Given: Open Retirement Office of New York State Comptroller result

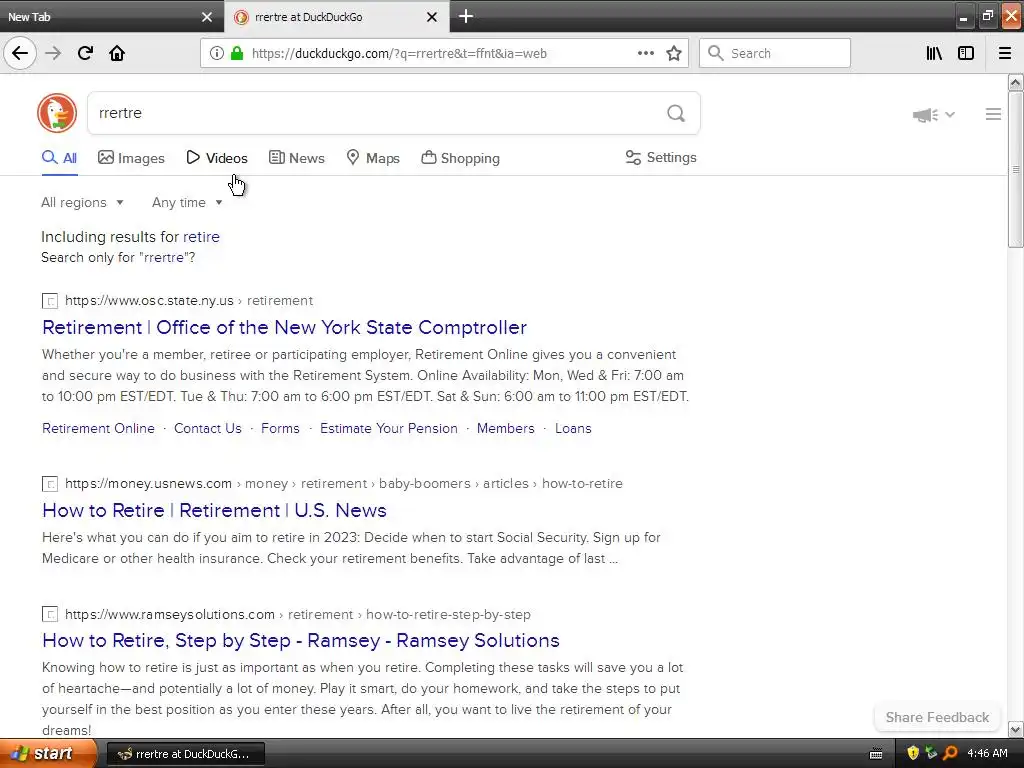Looking at the screenshot, I should [284, 327].
